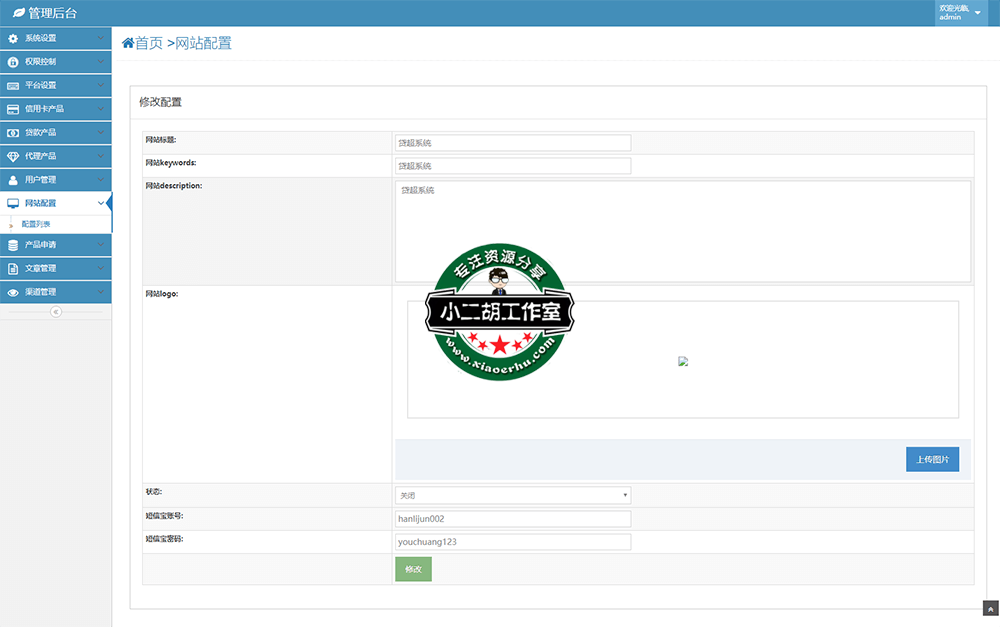
Task: Click the lock icon for 权限控制
Action: pyautogui.click(x=13, y=62)
